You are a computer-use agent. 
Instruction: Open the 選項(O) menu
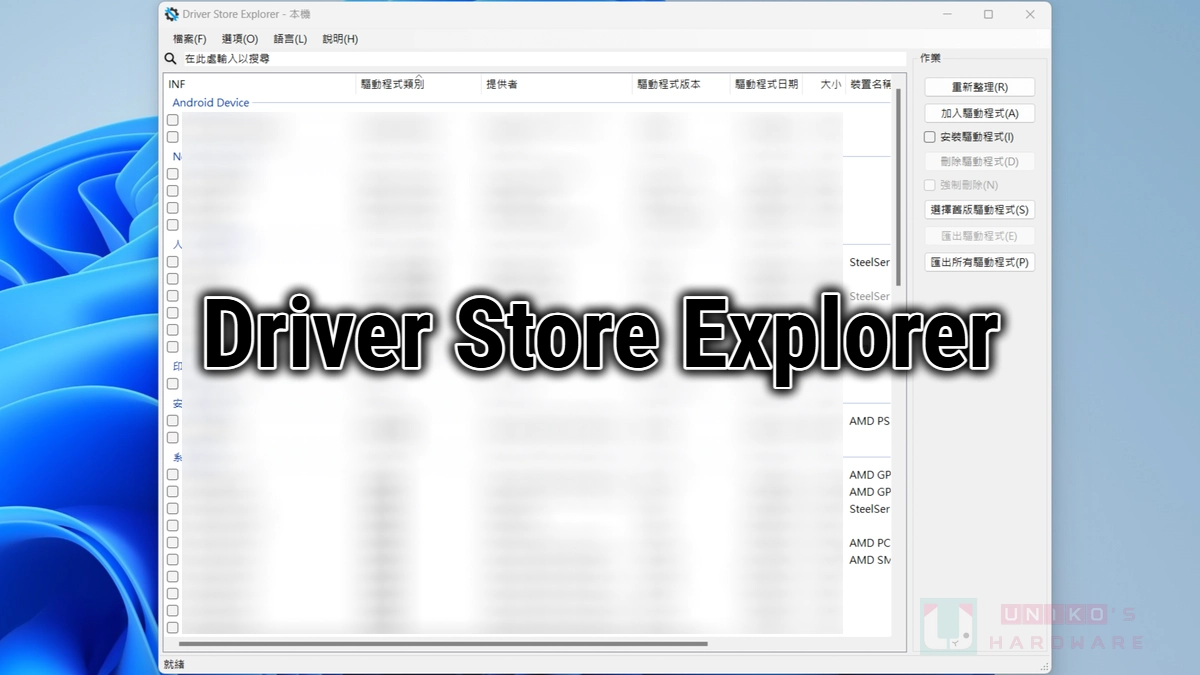pyautogui.click(x=240, y=39)
